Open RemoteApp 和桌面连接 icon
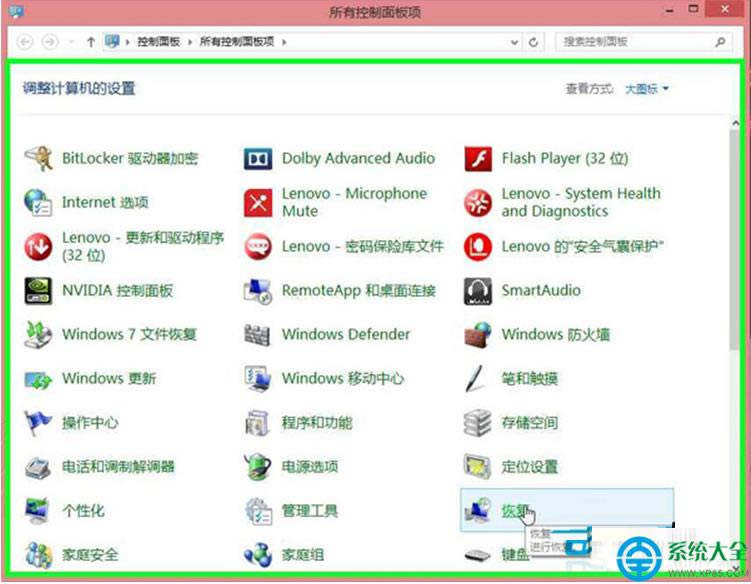Screen dimensions: 751x584 click(258, 291)
